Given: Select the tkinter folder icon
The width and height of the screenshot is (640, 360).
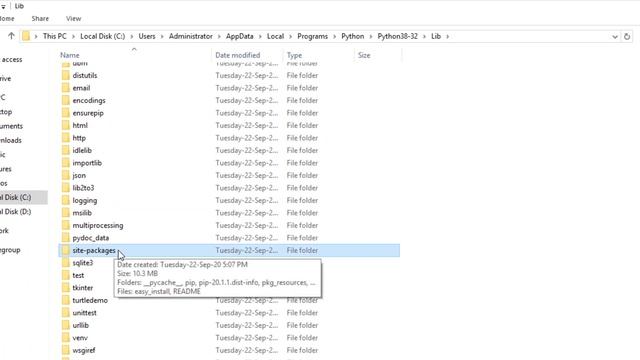Looking at the screenshot, I should click(66, 288).
